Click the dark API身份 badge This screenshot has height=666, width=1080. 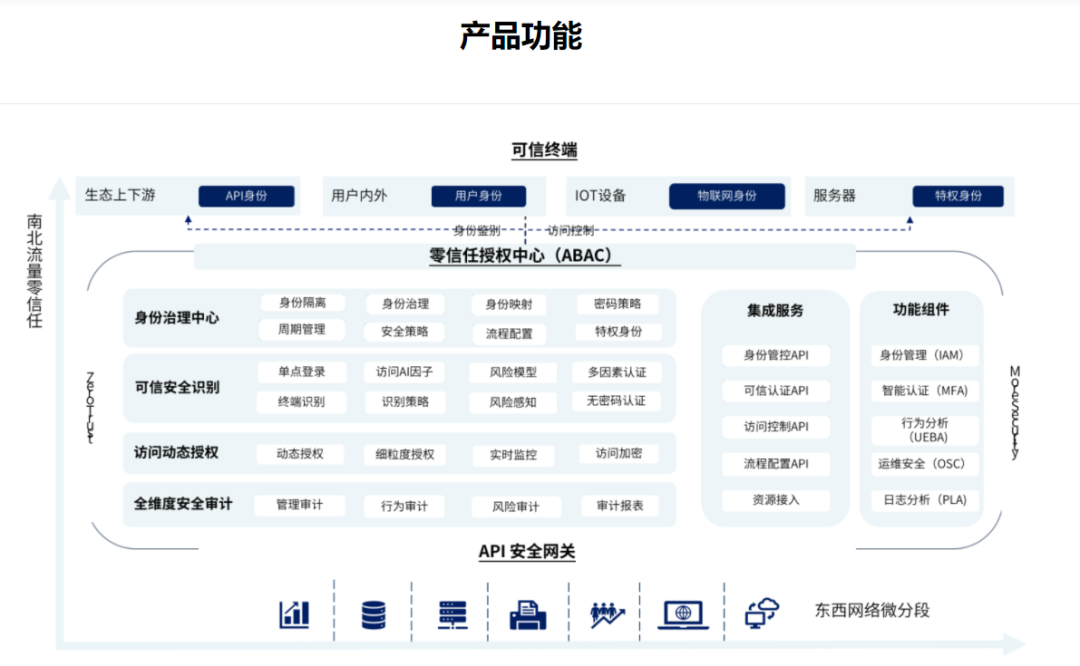tap(246, 196)
